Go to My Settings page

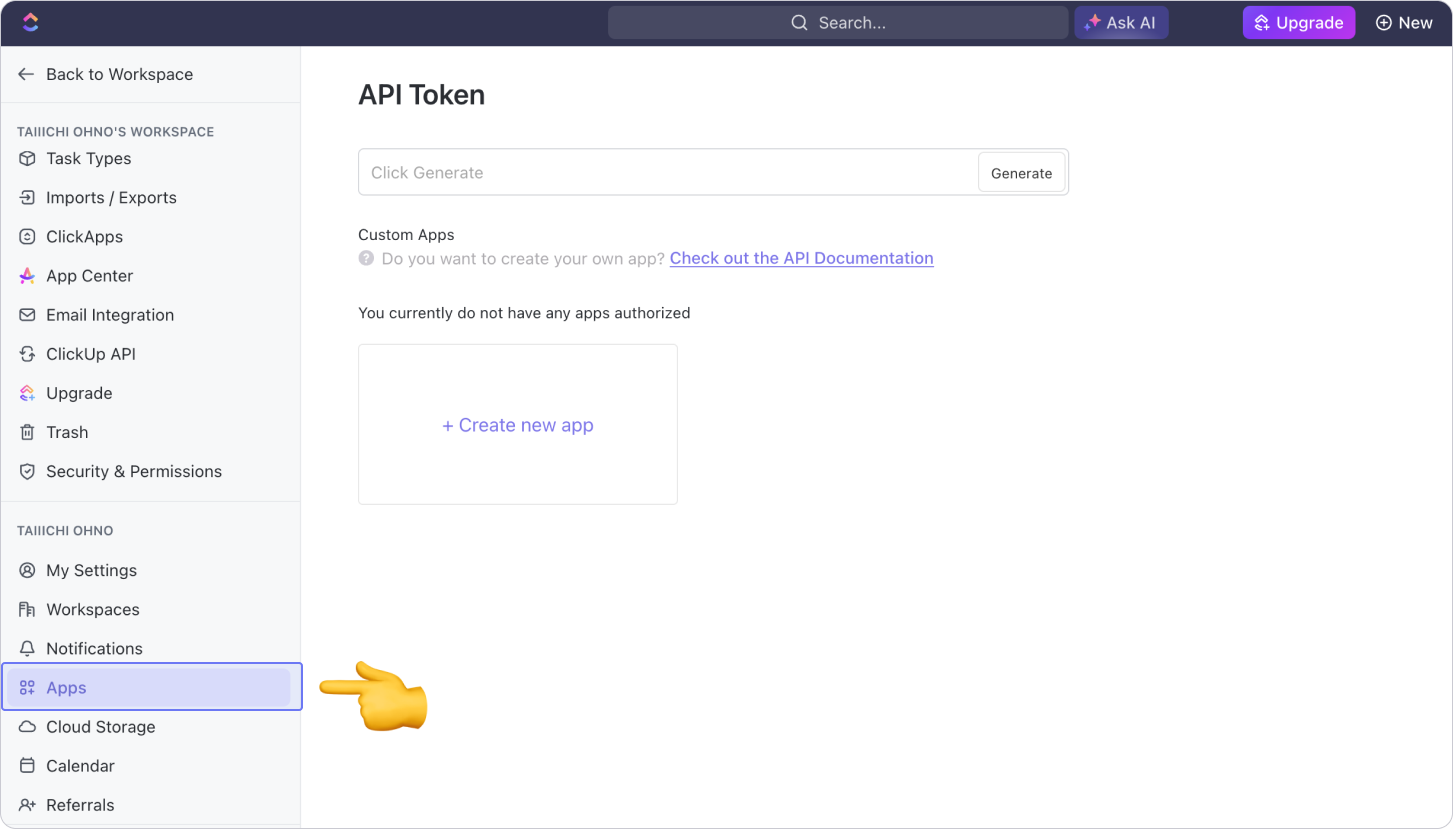[91, 570]
